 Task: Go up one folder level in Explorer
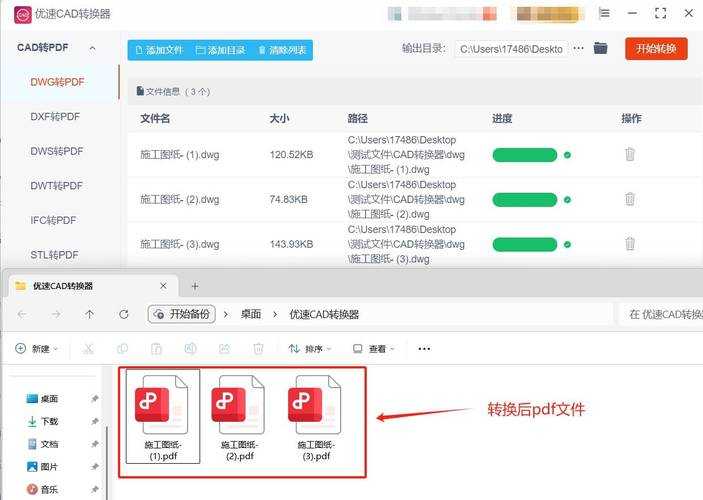pyautogui.click(x=90, y=314)
